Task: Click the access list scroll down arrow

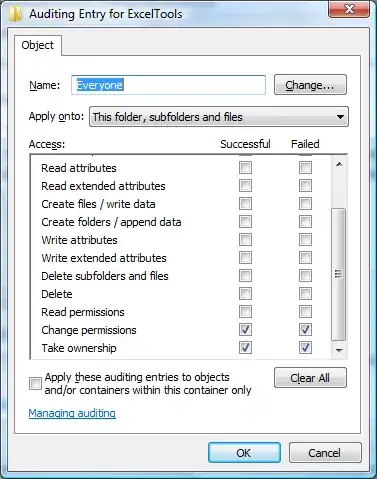Action: [339, 350]
